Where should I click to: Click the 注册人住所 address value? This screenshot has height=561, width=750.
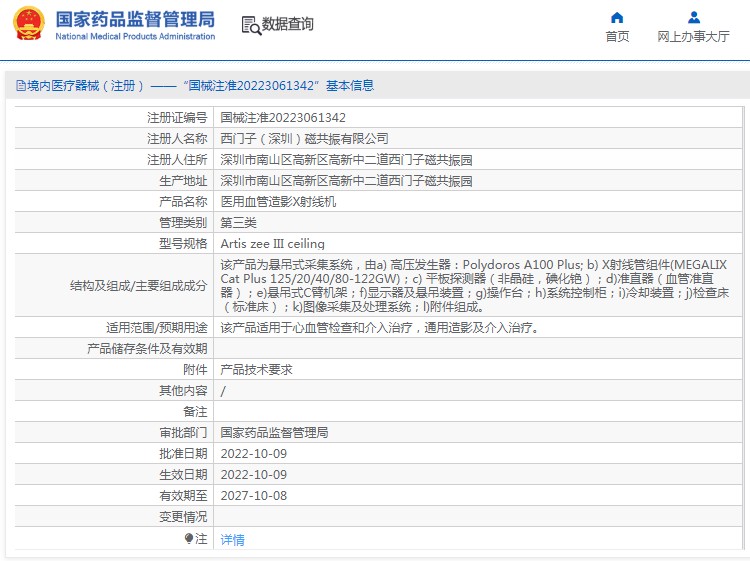pyautogui.click(x=346, y=160)
